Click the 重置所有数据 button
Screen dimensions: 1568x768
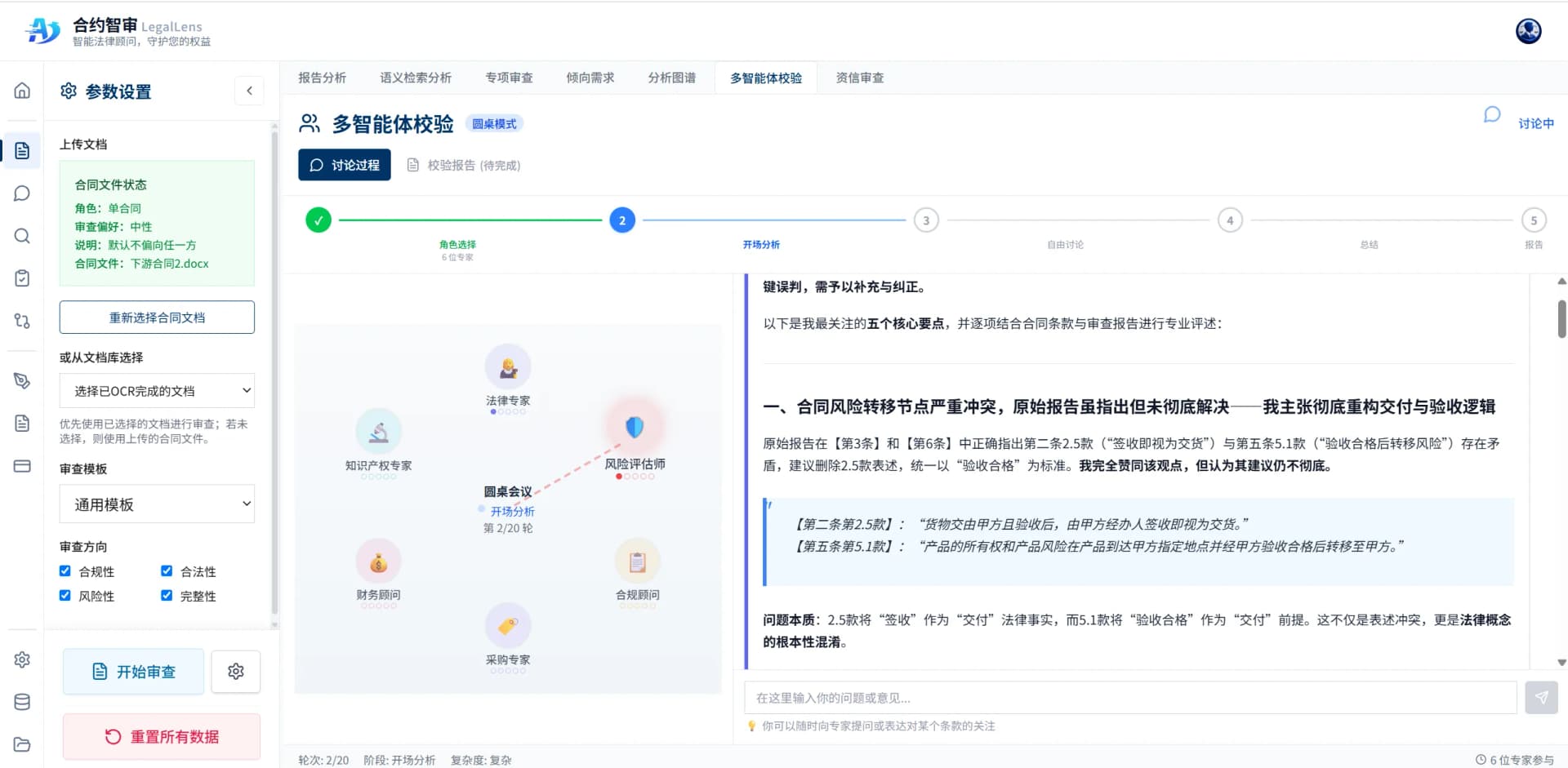(x=162, y=737)
